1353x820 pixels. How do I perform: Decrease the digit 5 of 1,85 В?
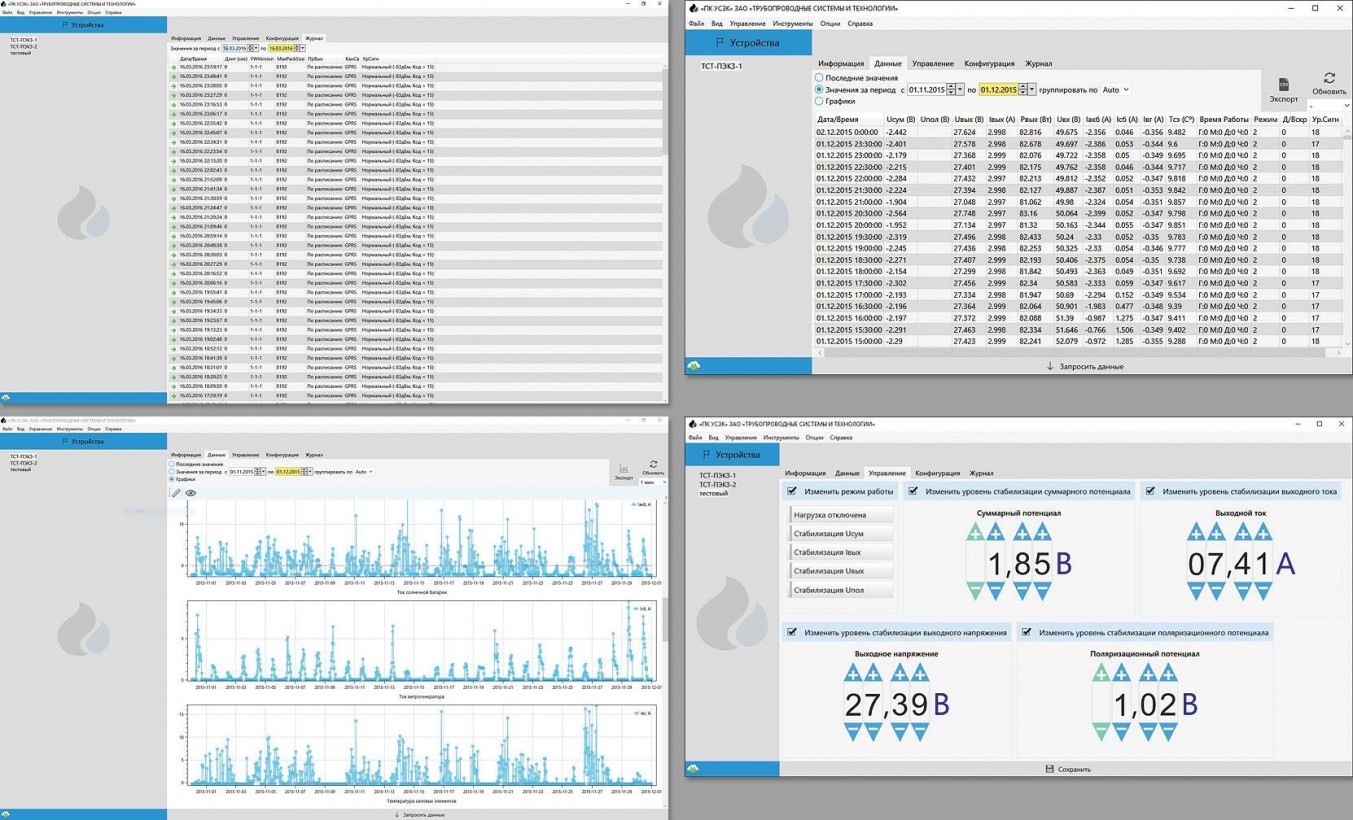point(1042,591)
